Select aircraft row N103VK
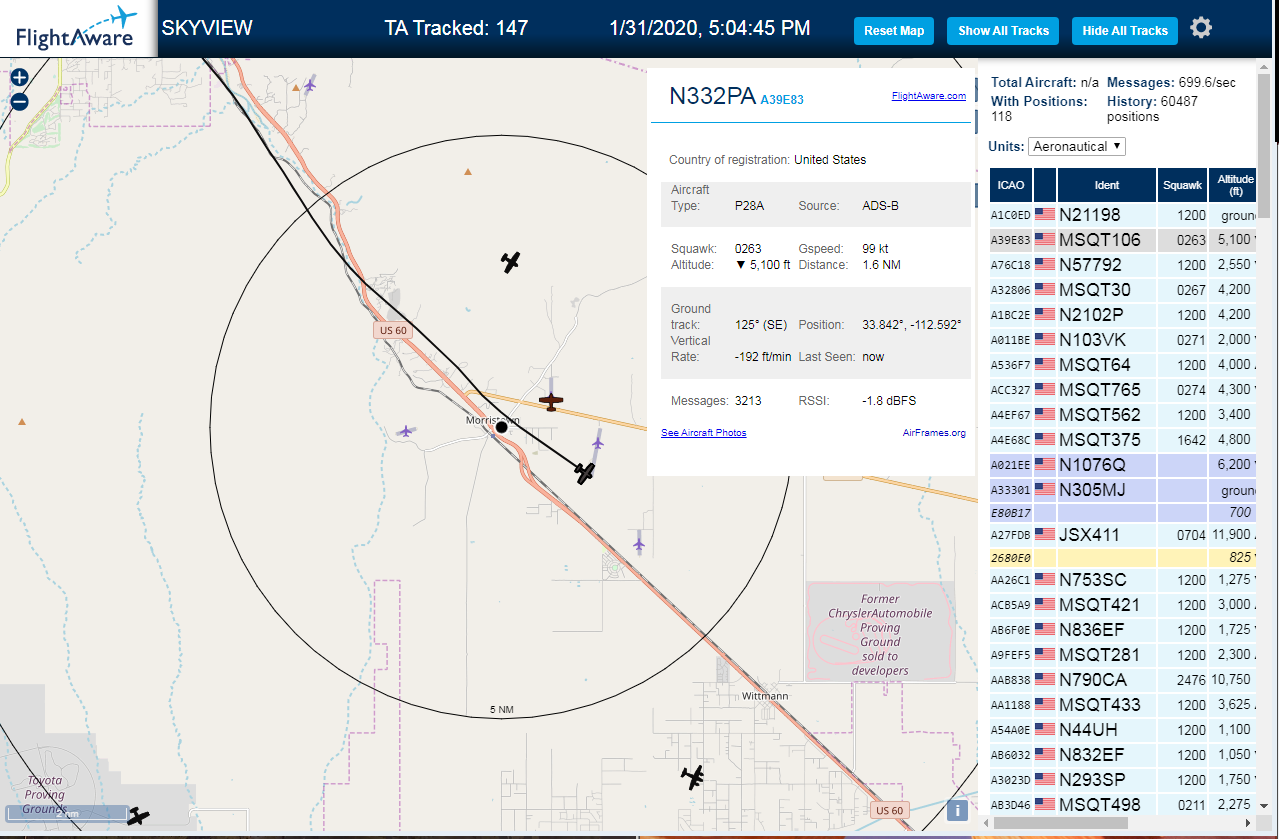The height and width of the screenshot is (839, 1279). (1124, 340)
